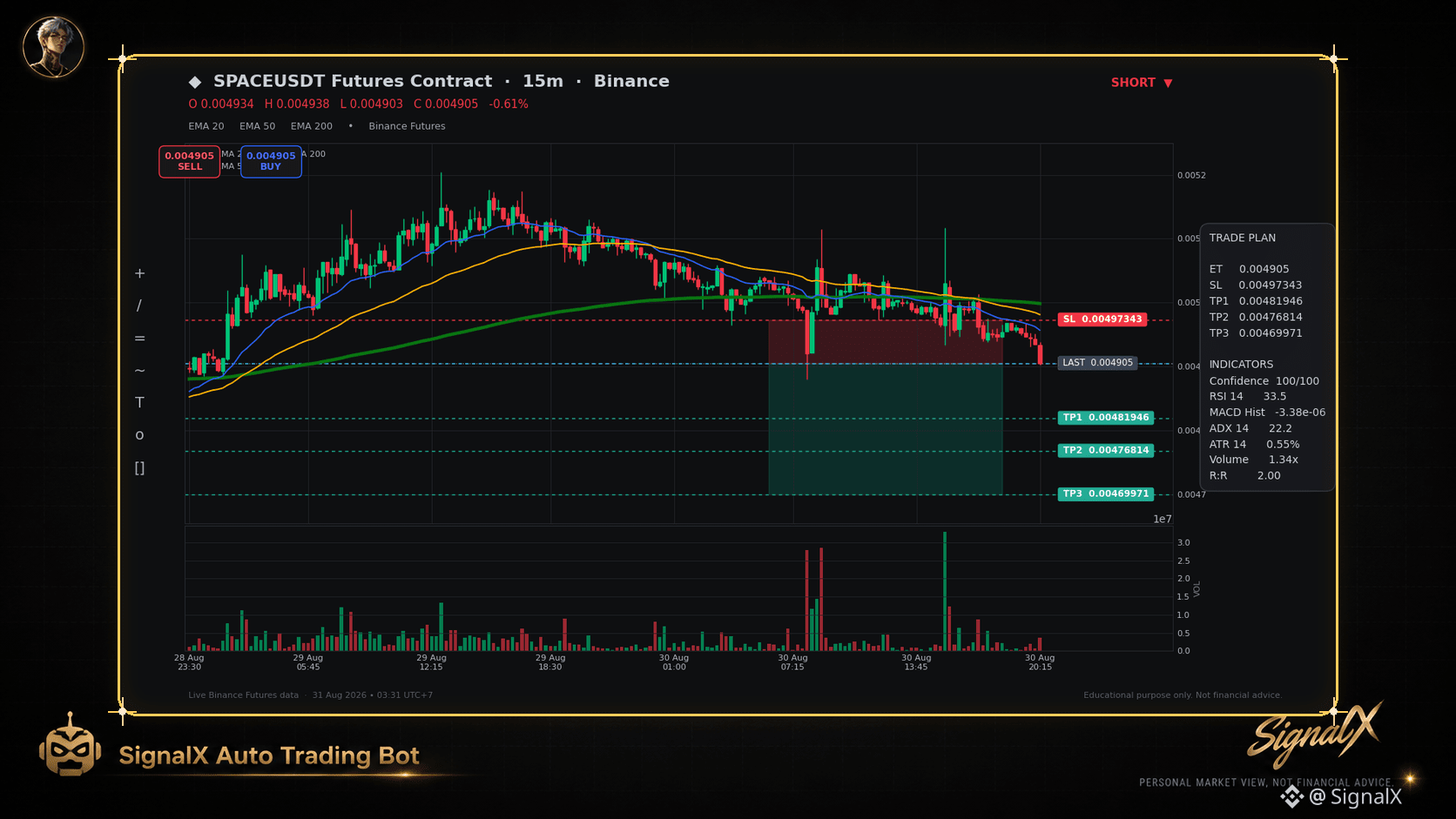Select the 15m timeframe label
Image resolution: width=1456 pixels, height=819 pixels.
point(543,81)
